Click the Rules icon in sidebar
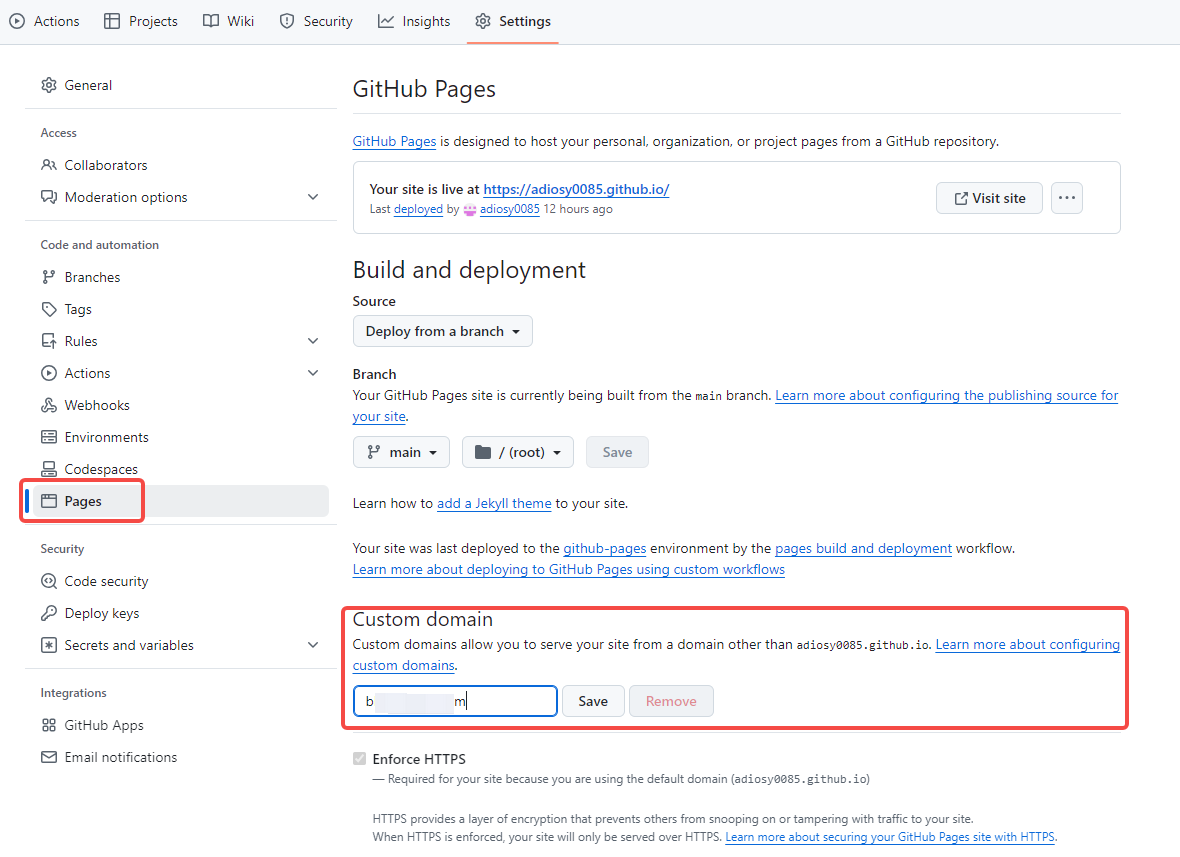1180x857 pixels. tap(49, 341)
